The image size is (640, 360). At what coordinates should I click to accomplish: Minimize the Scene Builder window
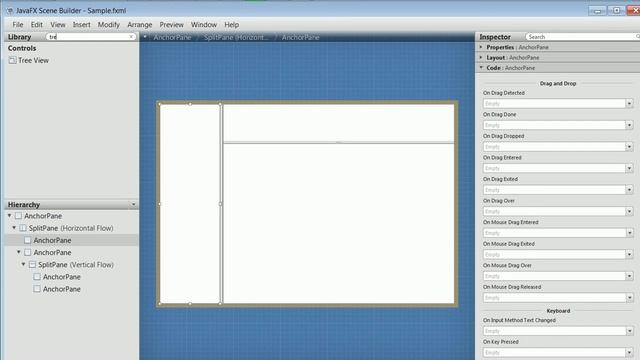(598, 11)
